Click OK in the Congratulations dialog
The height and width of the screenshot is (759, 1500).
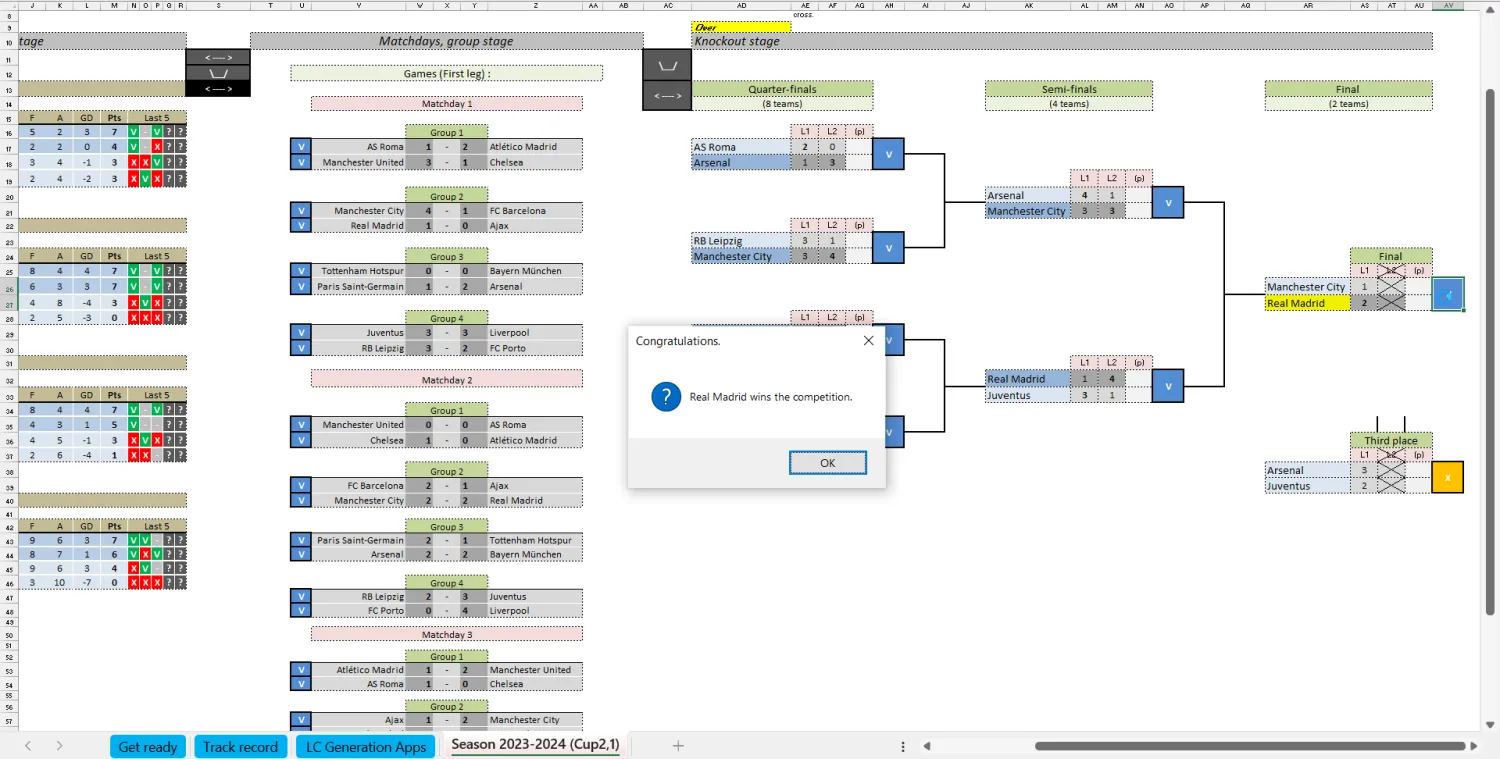[x=828, y=463]
